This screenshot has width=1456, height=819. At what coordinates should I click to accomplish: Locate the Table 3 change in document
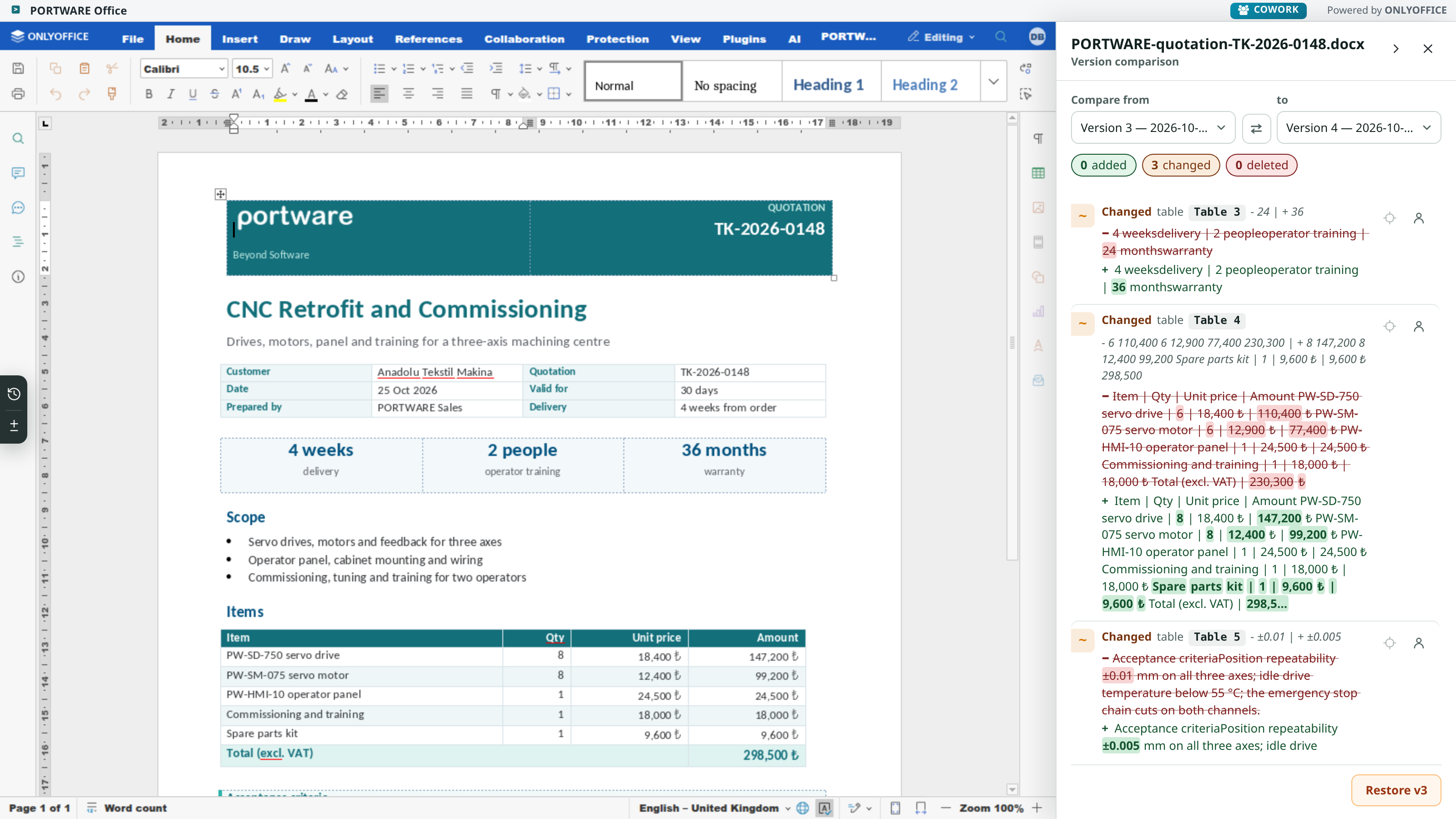coord(1390,218)
